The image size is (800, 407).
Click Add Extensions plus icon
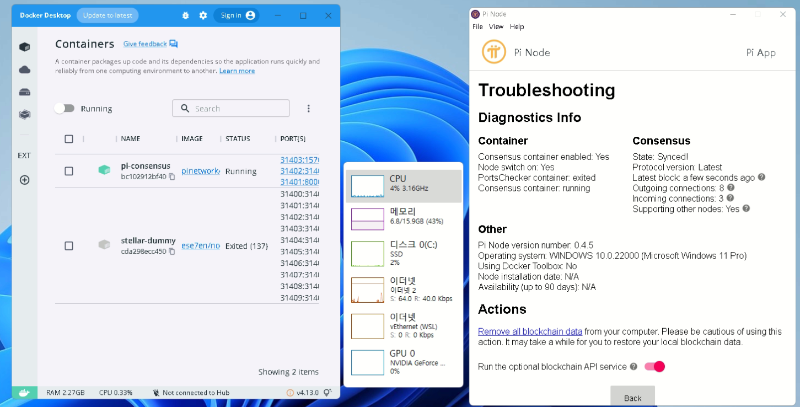pyautogui.click(x=24, y=180)
